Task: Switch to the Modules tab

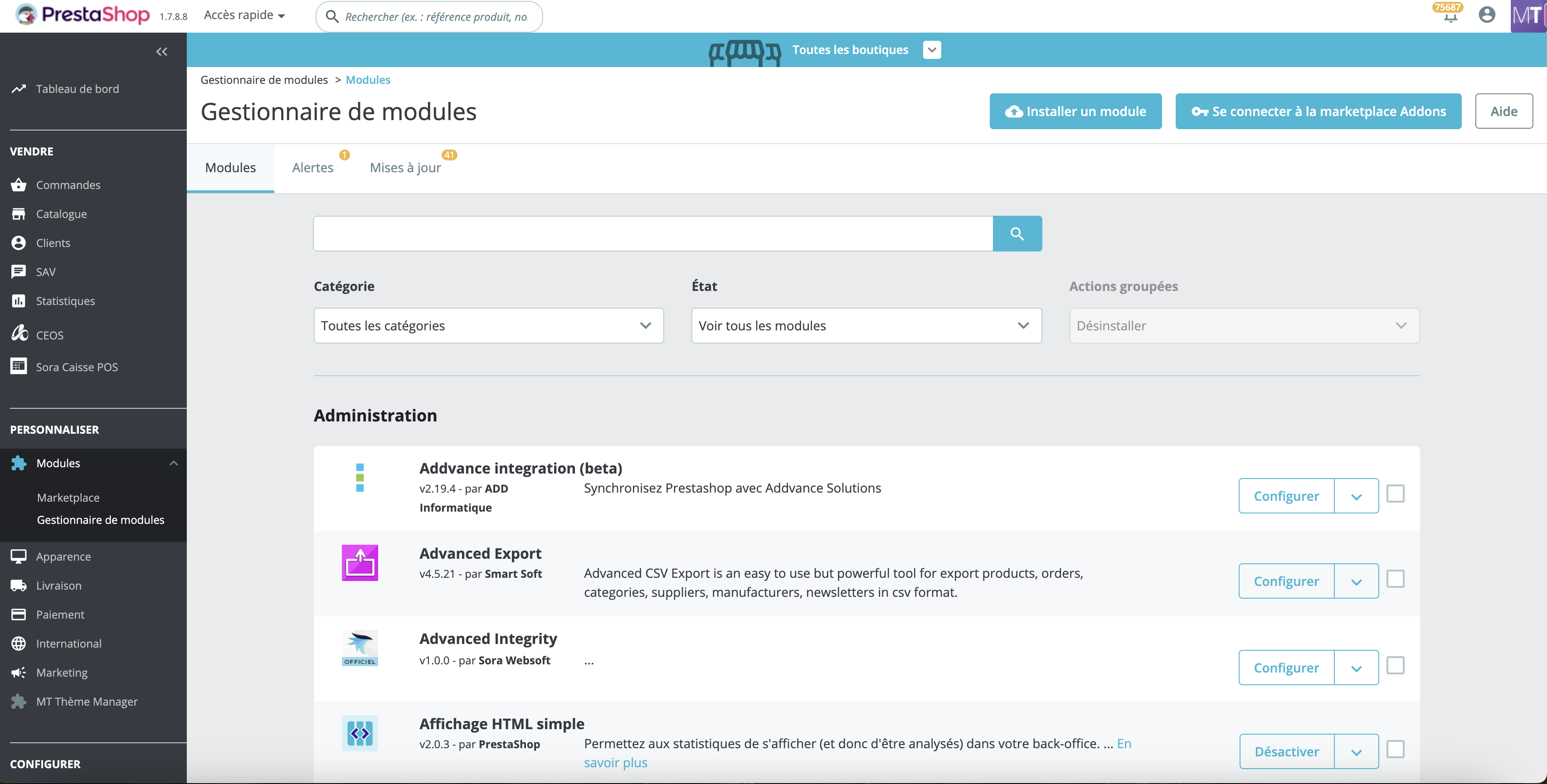Action: tap(230, 168)
